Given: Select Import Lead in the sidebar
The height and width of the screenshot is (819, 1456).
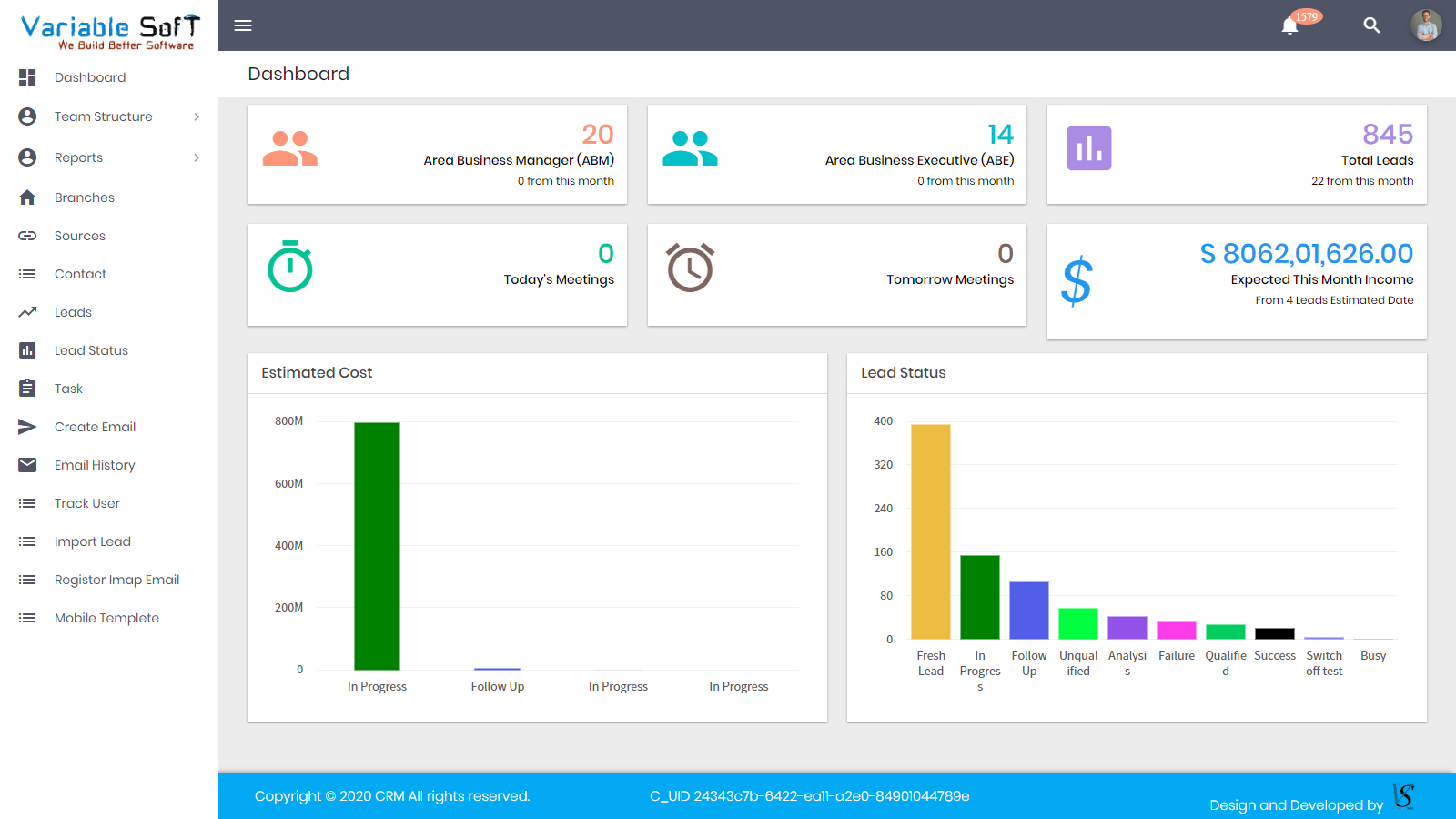Looking at the screenshot, I should 92,541.
